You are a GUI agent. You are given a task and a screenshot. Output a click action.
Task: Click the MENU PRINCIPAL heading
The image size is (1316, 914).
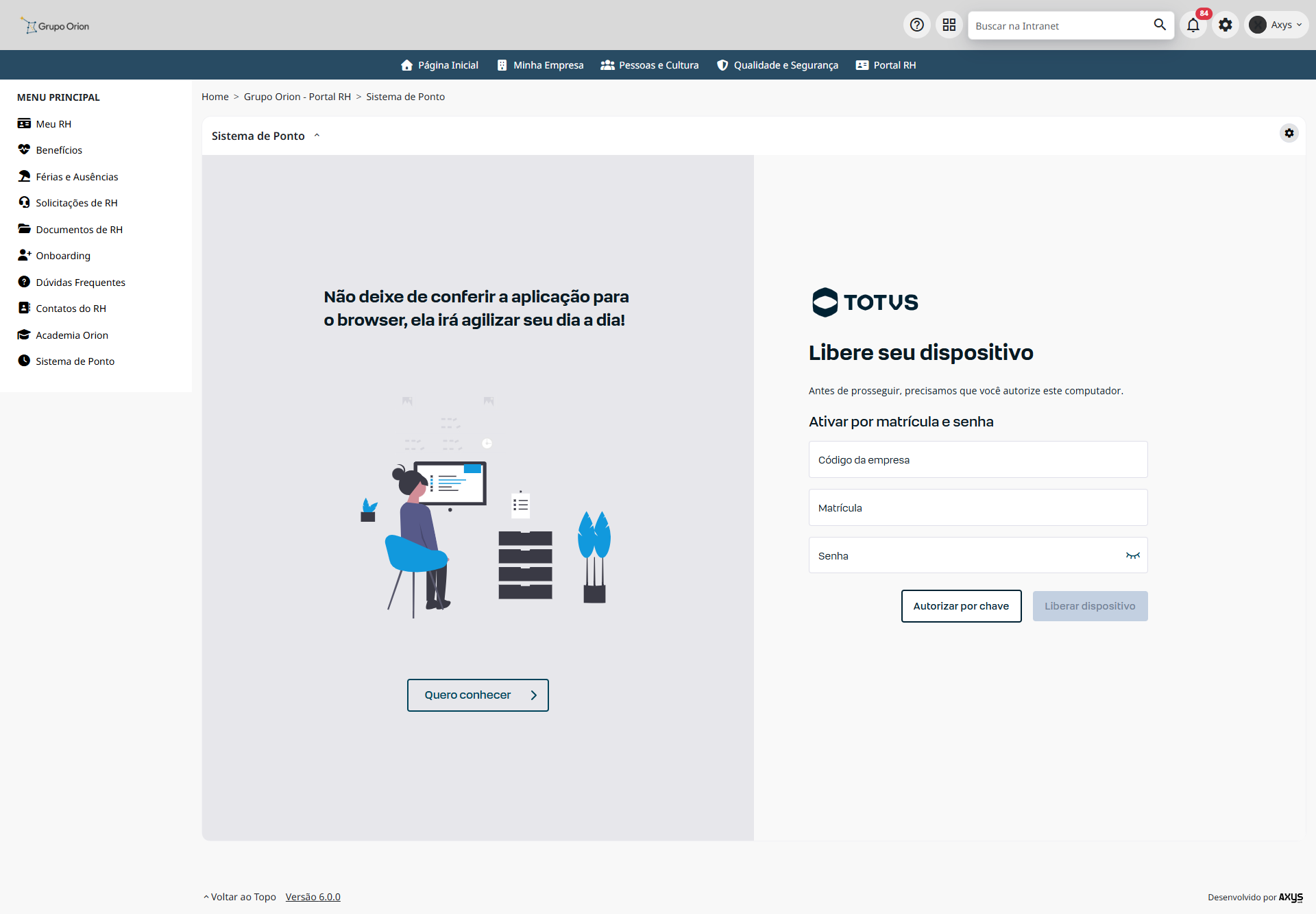coord(58,97)
